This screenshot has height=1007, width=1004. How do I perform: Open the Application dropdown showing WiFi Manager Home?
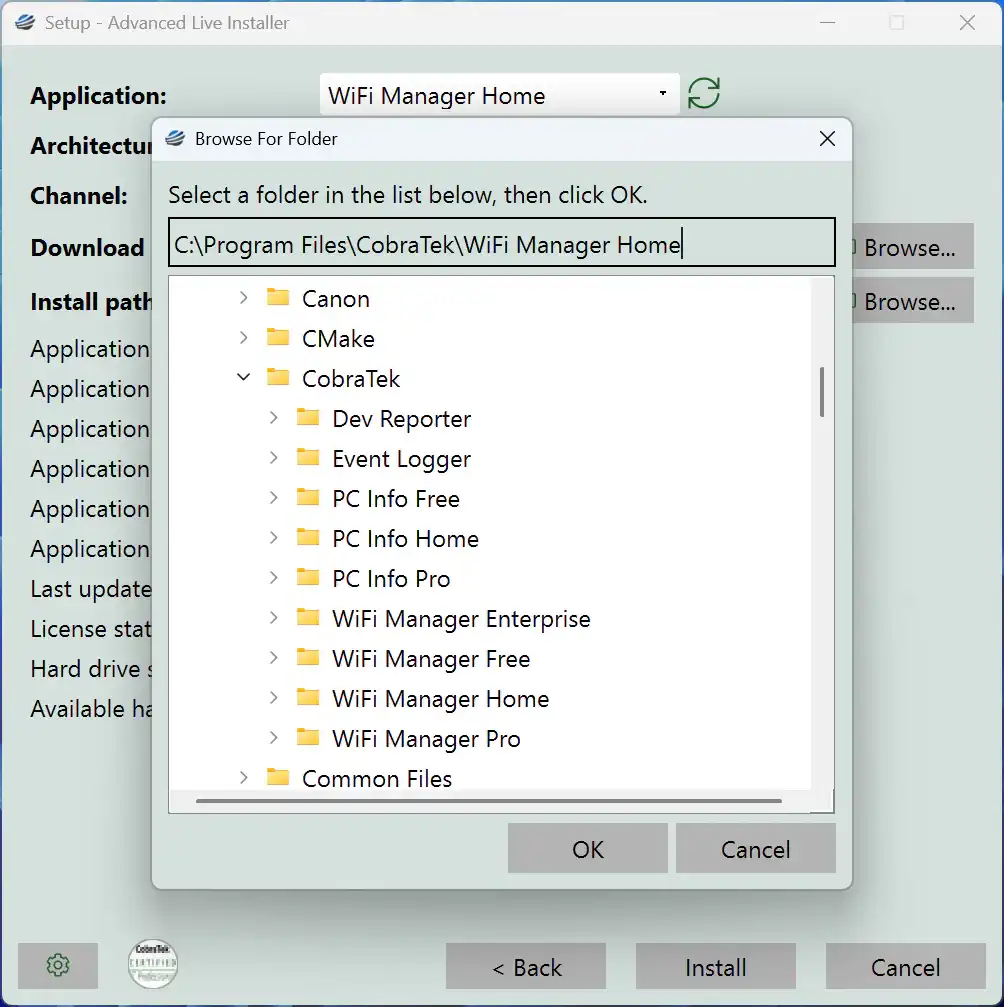click(x=499, y=95)
